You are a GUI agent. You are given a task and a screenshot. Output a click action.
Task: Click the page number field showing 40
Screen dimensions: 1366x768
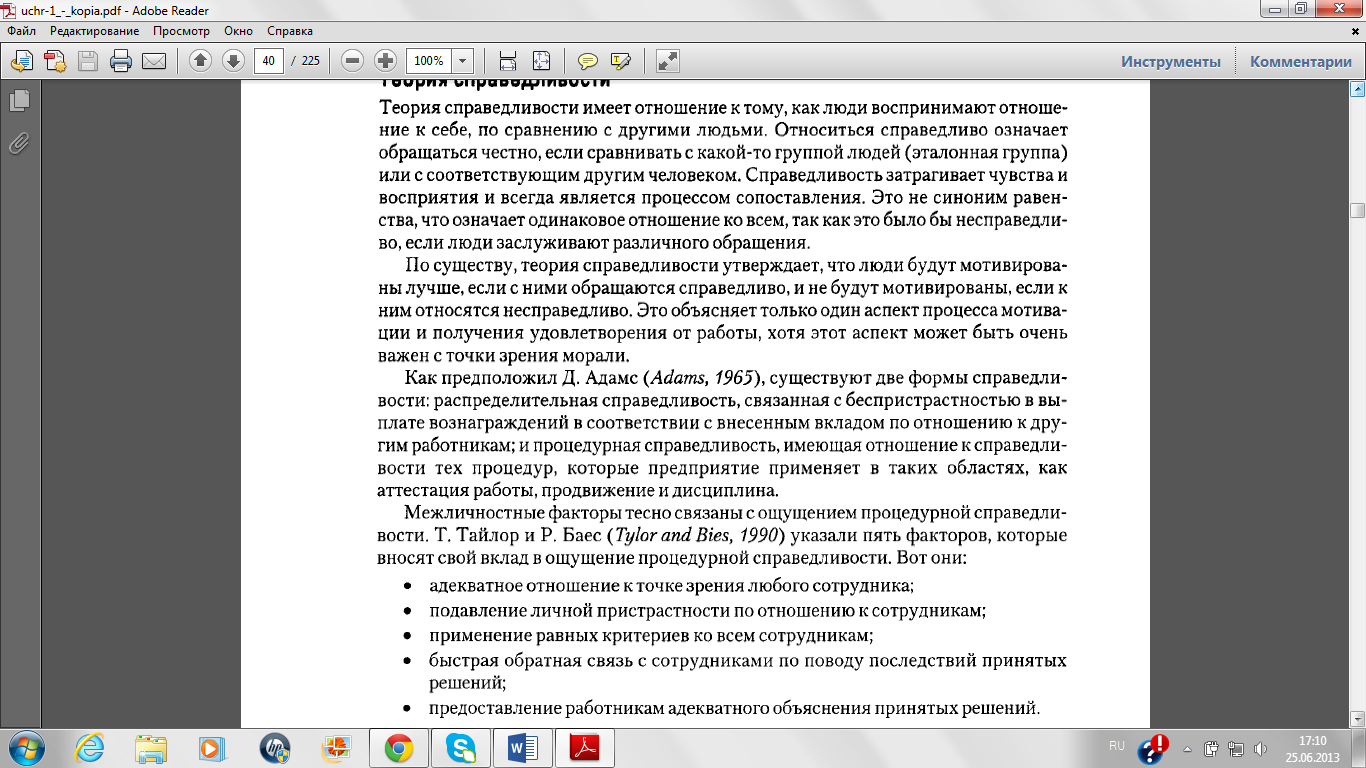(x=268, y=61)
